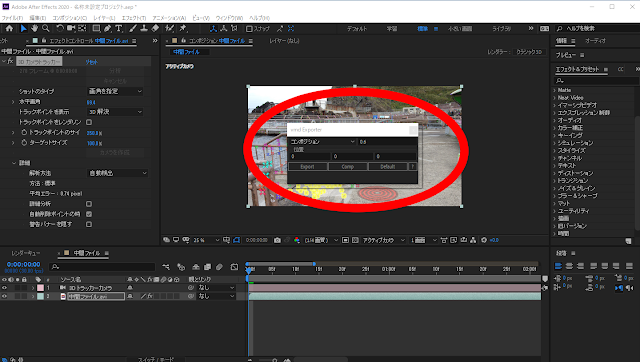Screen dimensions: 640x362
Task: Toggle the frame blending icon in timeline
Action: click(x=207, y=267)
